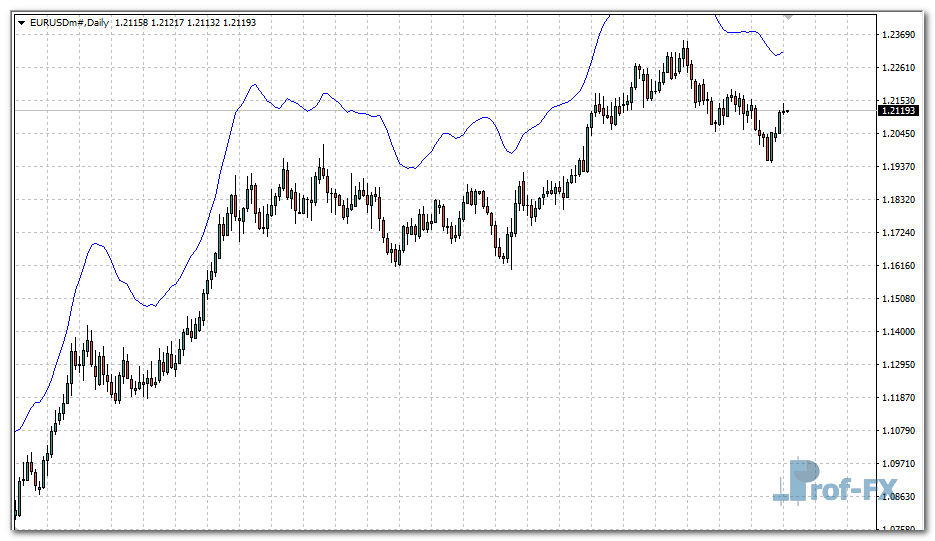Click the current price label 1.21193
The image size is (935, 541).
click(900, 110)
